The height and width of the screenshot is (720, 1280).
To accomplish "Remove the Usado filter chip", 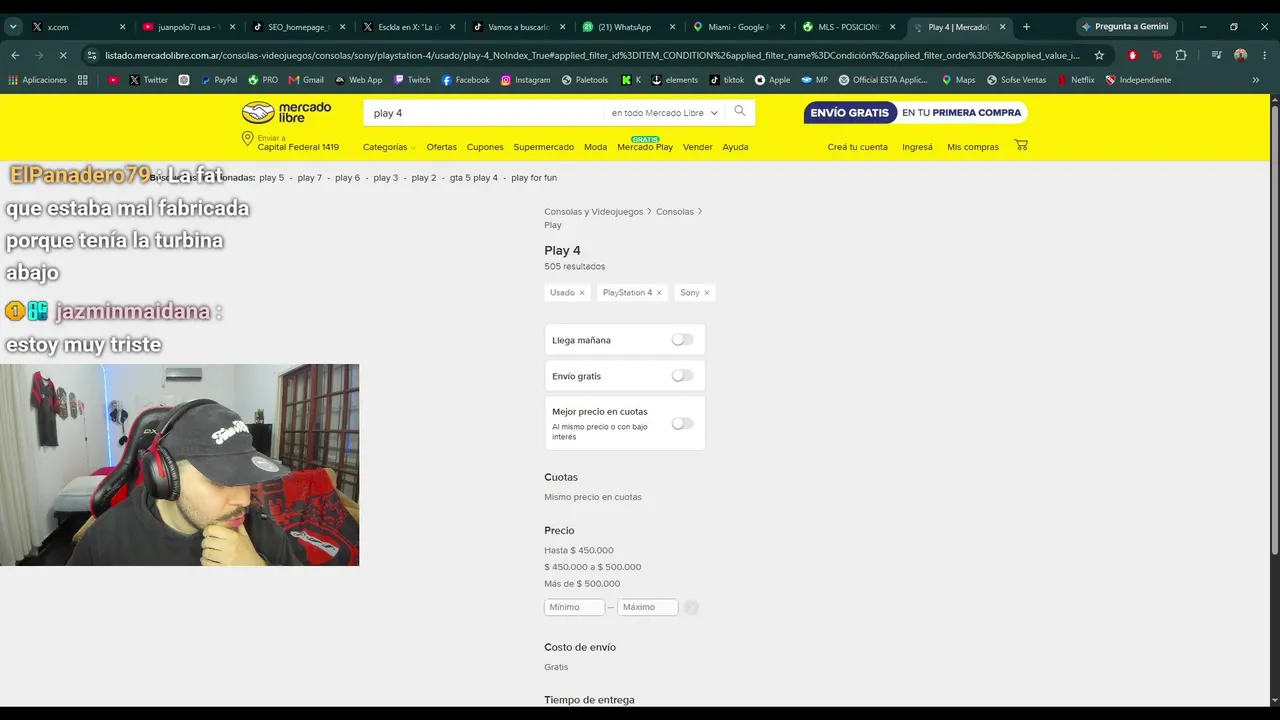I will pos(582,293).
